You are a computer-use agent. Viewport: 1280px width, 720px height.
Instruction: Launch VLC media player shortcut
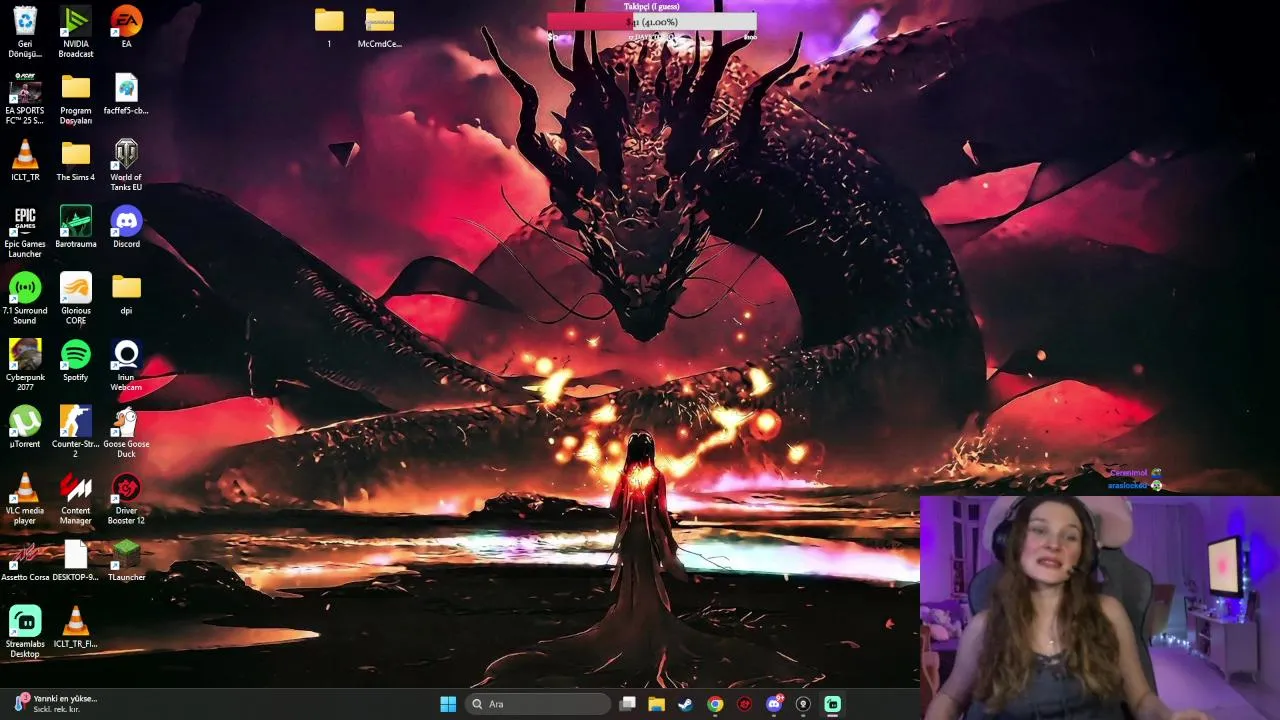point(25,498)
